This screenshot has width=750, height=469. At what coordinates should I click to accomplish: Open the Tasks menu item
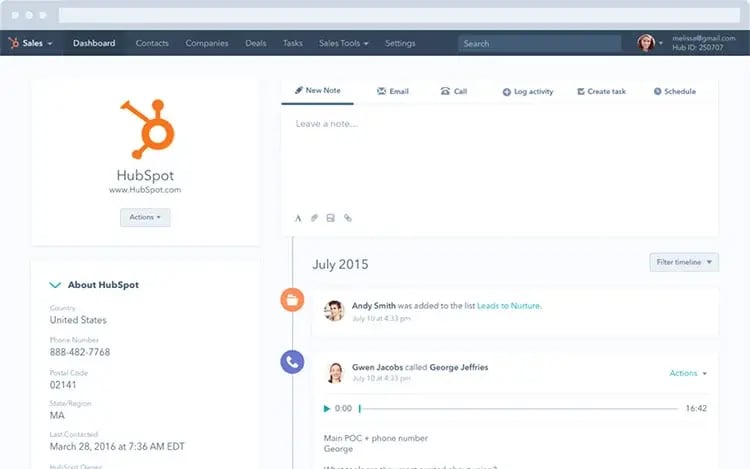(x=292, y=43)
